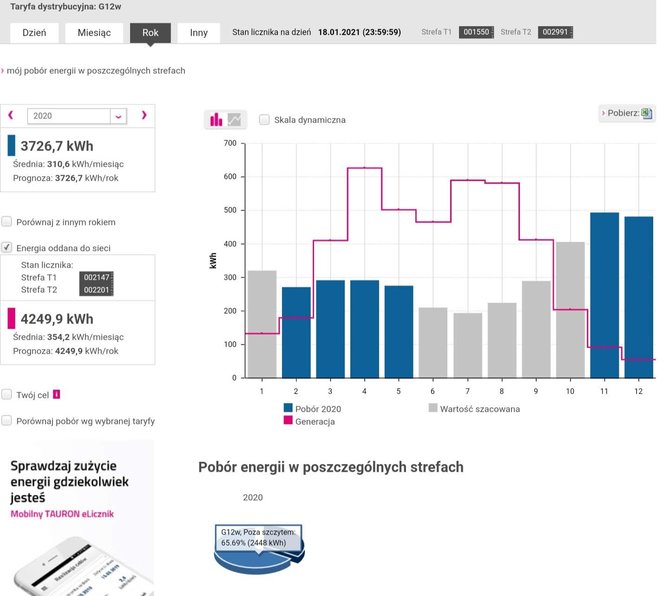Screen dimensions: 669x596
Task: Switch to the Miesiąc tab
Action: coord(94,32)
